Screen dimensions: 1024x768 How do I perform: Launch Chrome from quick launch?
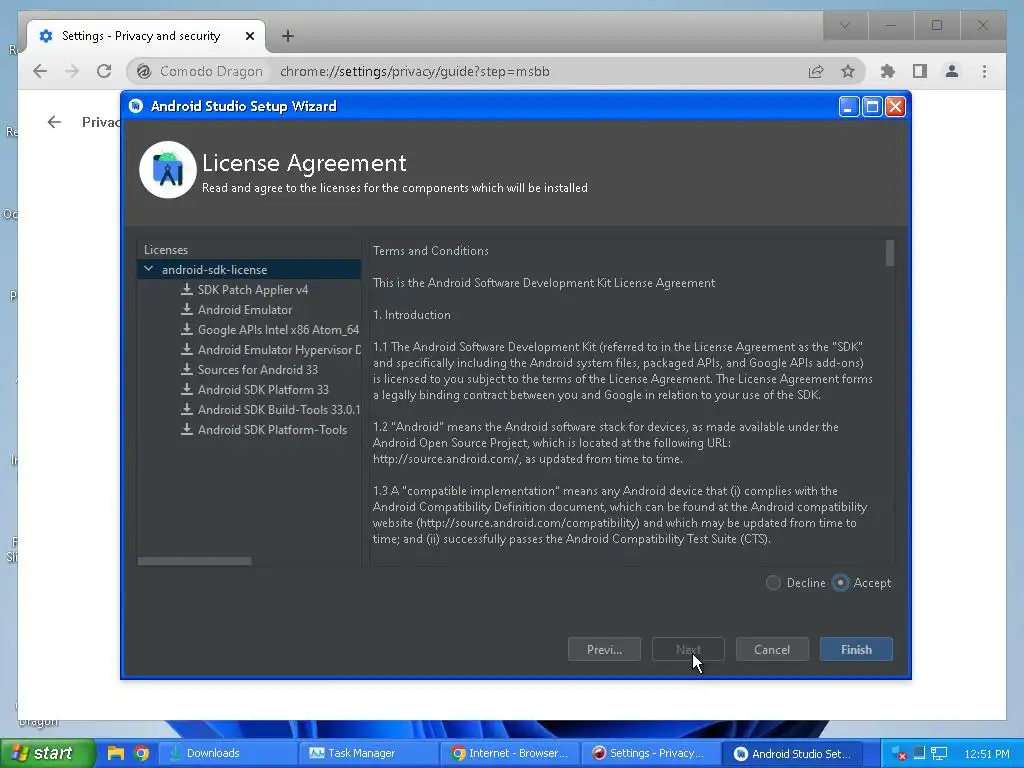141,753
